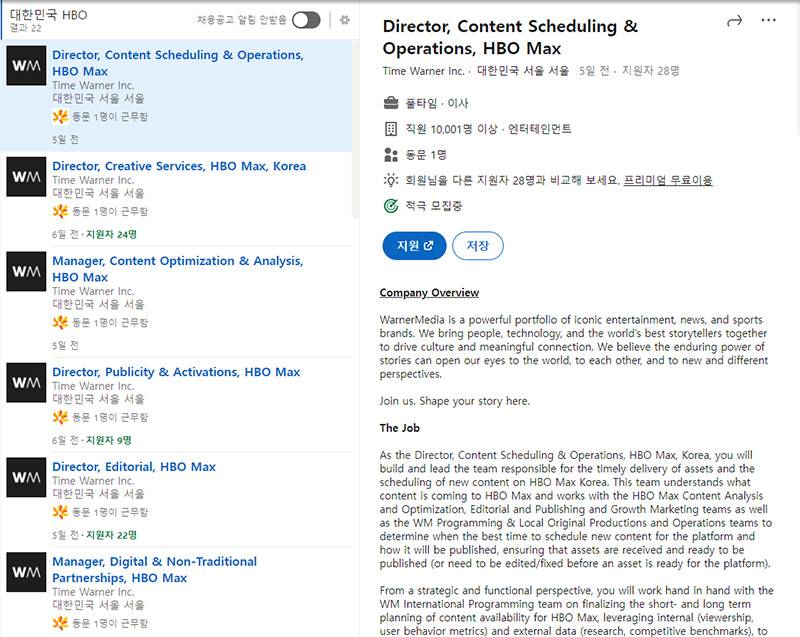The height and width of the screenshot is (637, 800).
Task: Open the 프리미엄 무료이용 premium link
Action: [x=668, y=181]
